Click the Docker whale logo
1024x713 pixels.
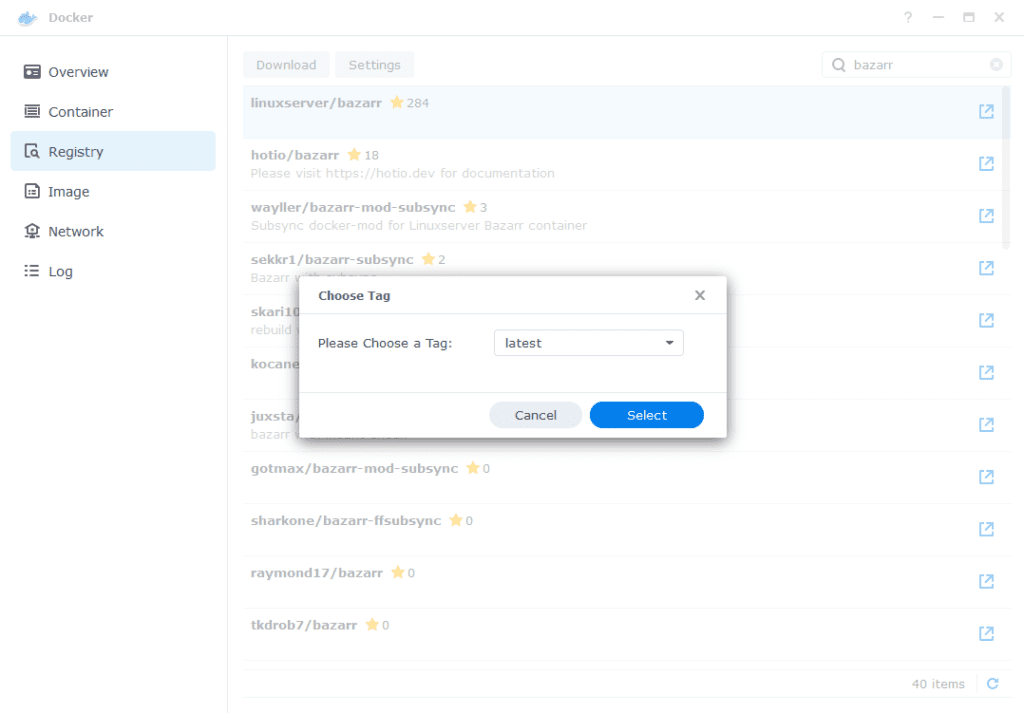click(27, 18)
